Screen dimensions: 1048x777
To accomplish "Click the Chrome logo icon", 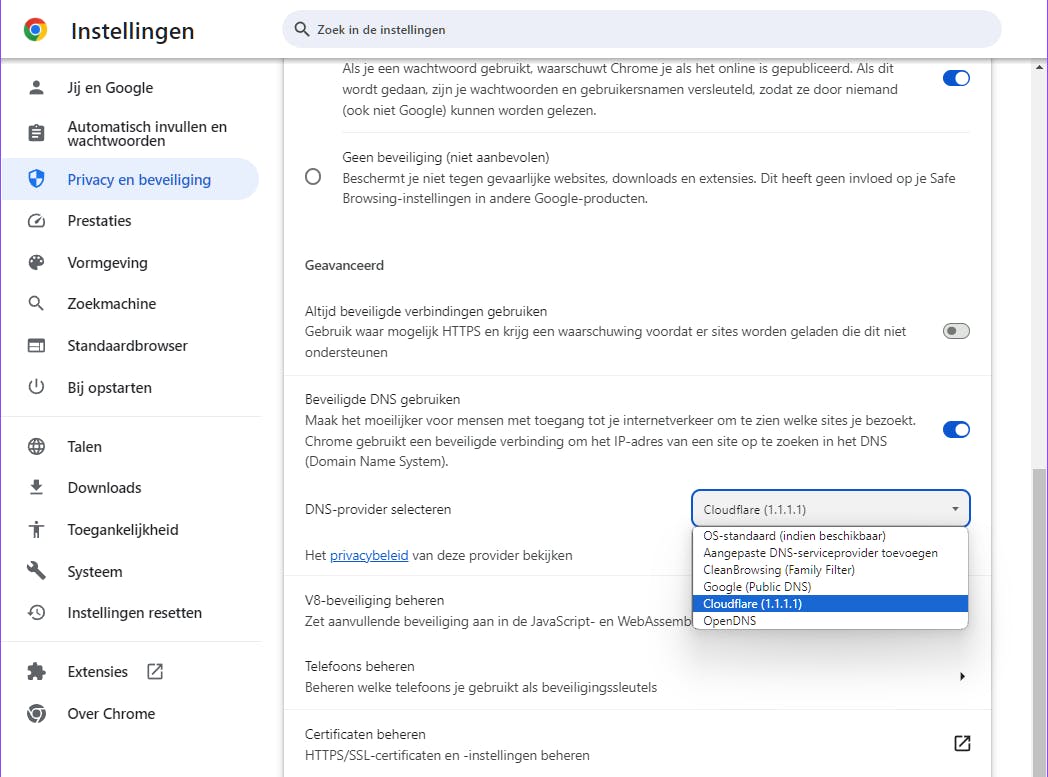I will [36, 30].
